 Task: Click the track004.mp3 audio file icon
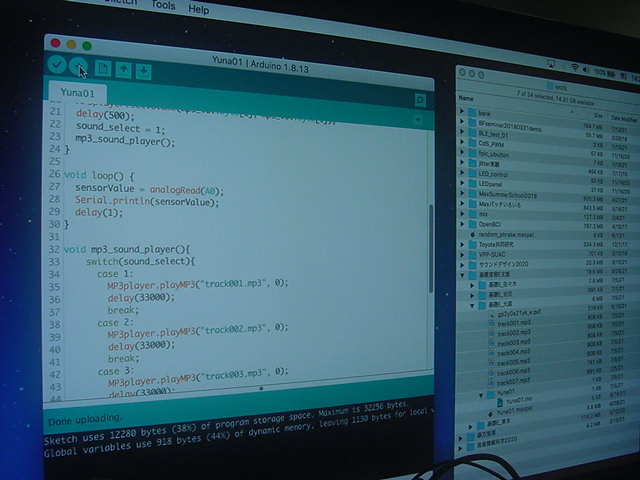click(x=491, y=354)
